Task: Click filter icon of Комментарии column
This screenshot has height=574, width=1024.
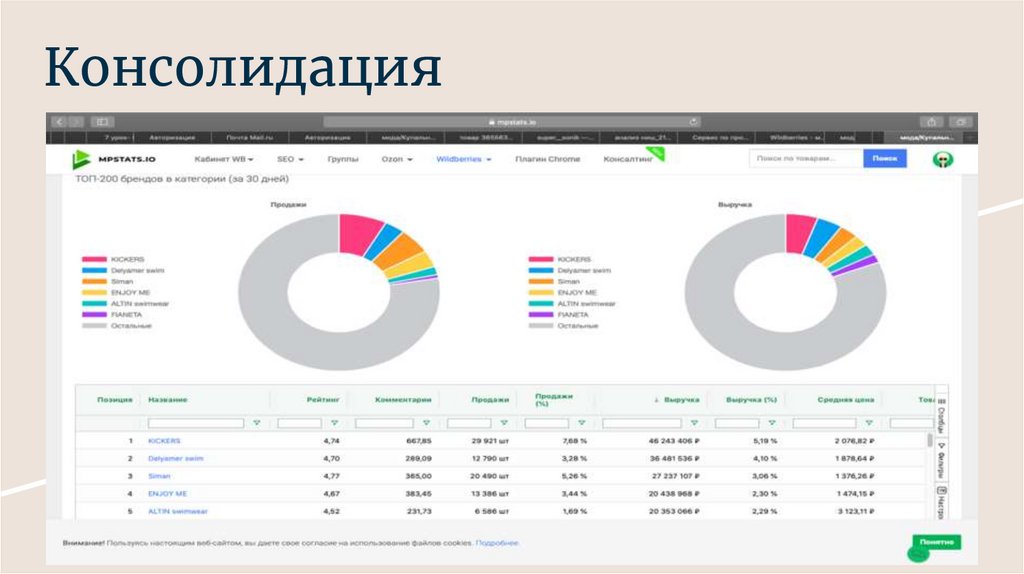Action: click(426, 423)
